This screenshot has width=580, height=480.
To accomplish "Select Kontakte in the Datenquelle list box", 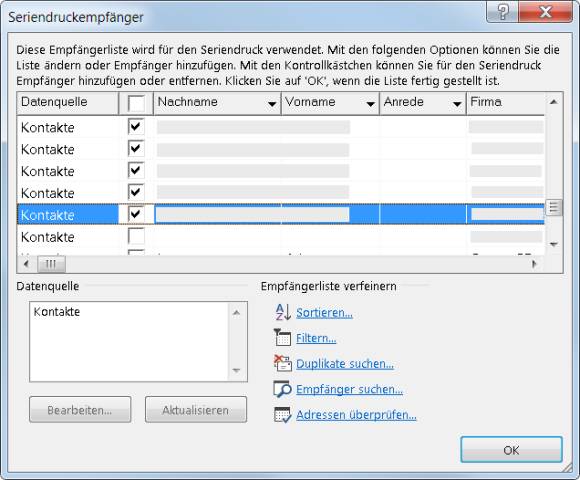I will (57, 312).
